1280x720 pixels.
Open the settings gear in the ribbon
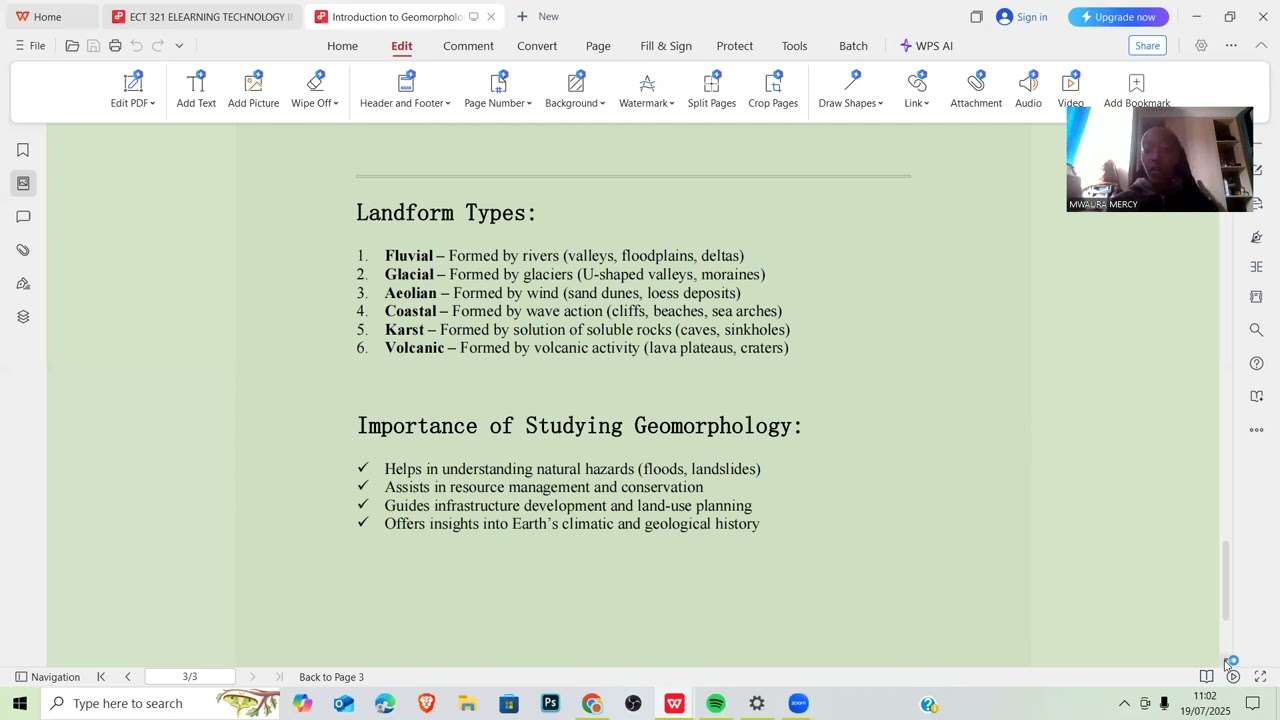pos(1201,46)
